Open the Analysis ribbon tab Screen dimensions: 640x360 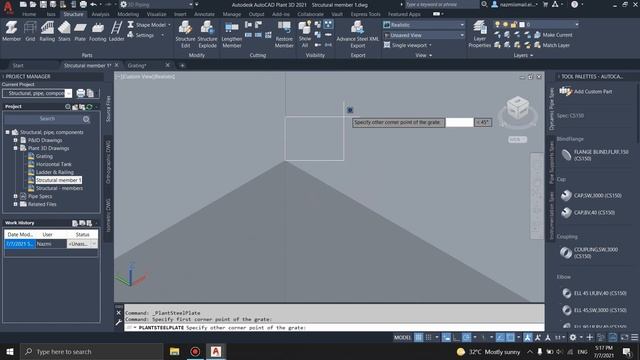click(100, 14)
